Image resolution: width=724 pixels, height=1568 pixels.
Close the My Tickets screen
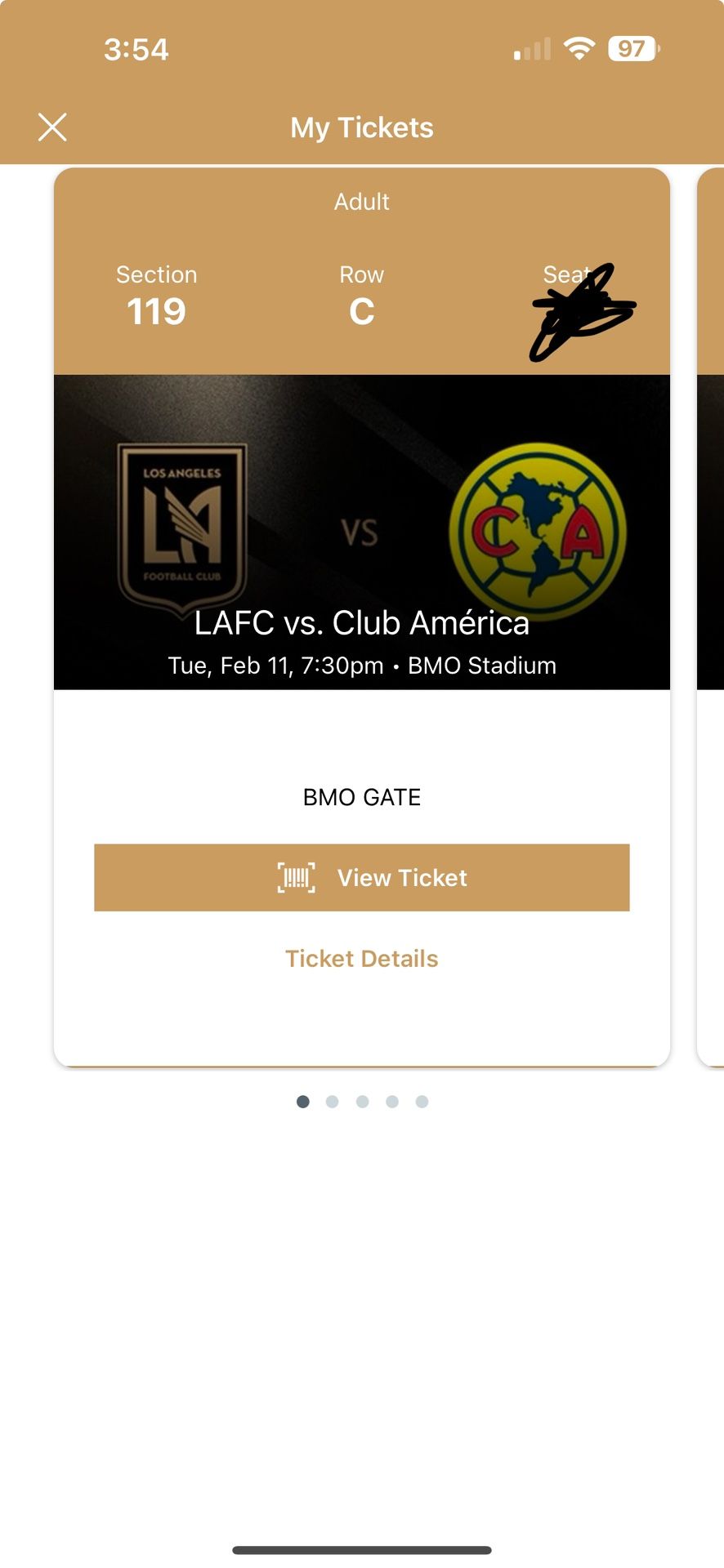pyautogui.click(x=52, y=127)
